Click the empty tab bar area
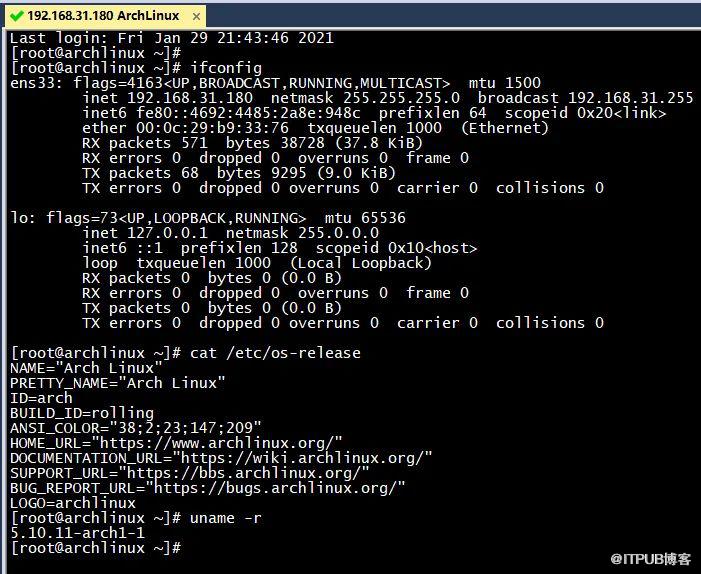 click(452, 16)
